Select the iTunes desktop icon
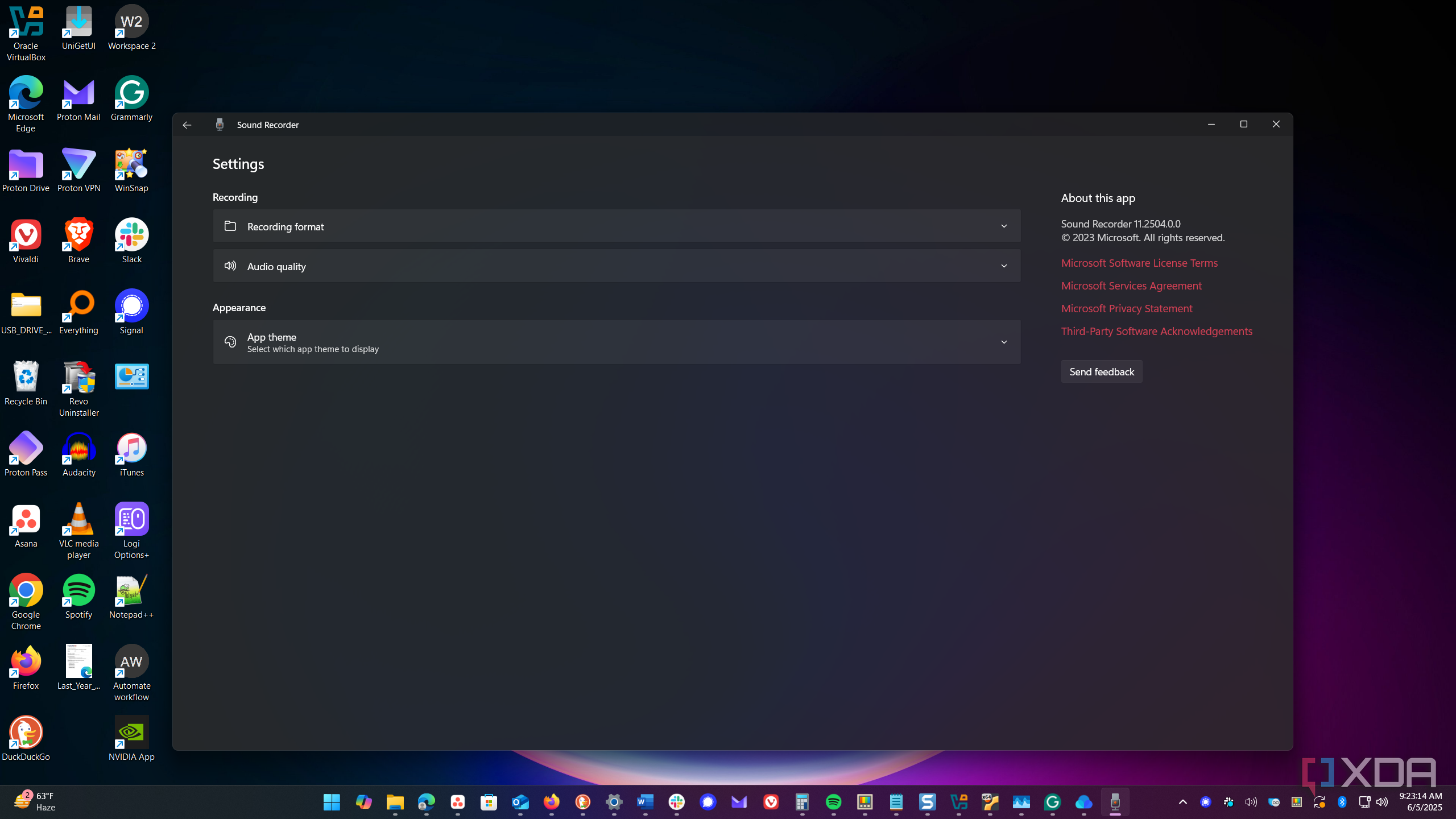 [131, 454]
